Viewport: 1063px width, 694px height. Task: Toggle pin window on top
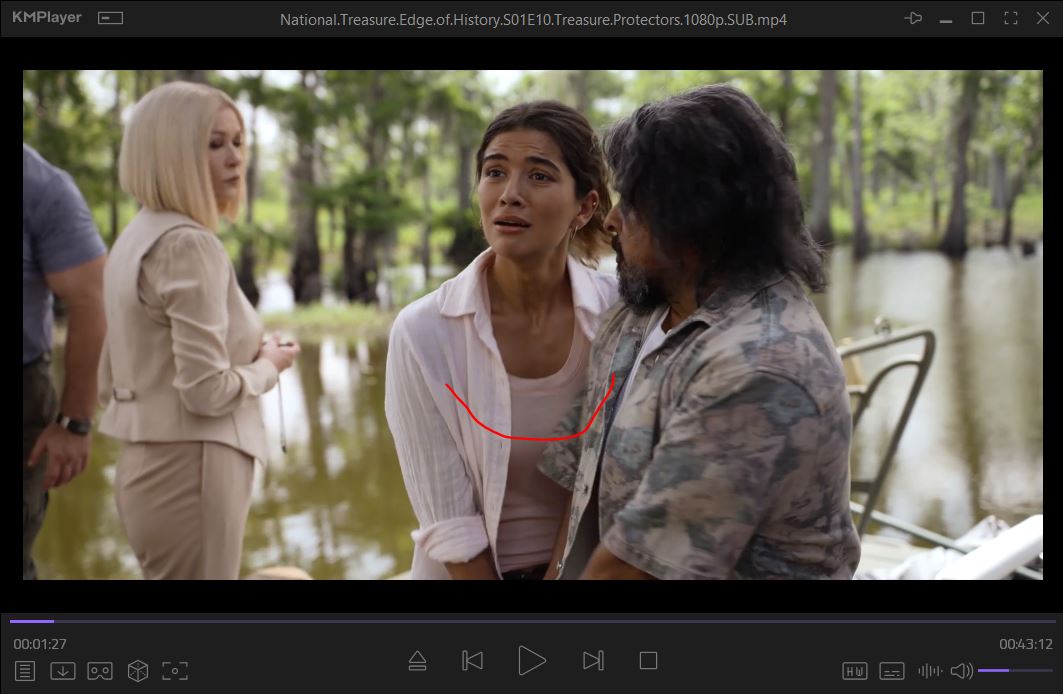click(x=912, y=18)
